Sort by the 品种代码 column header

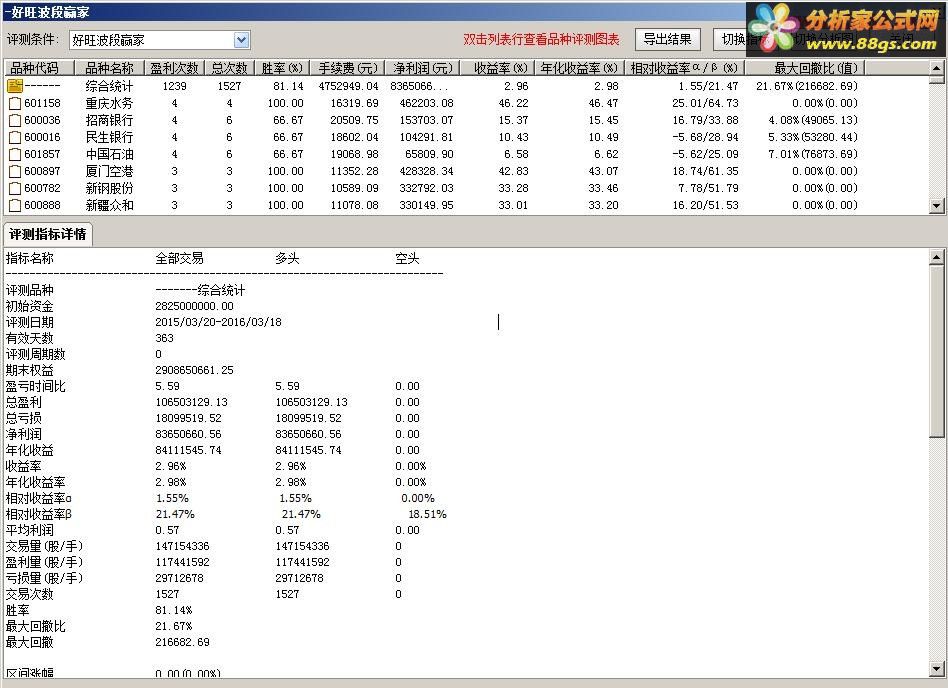pyautogui.click(x=39, y=68)
